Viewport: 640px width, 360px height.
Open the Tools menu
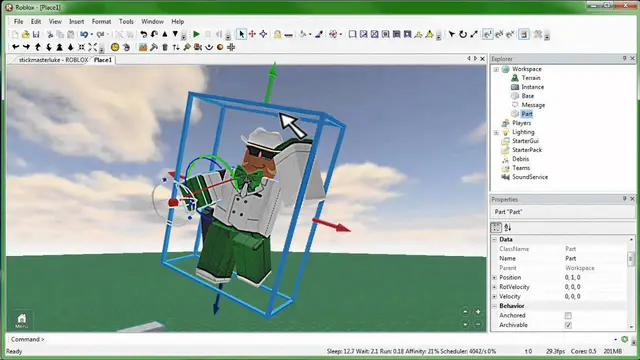coord(126,21)
